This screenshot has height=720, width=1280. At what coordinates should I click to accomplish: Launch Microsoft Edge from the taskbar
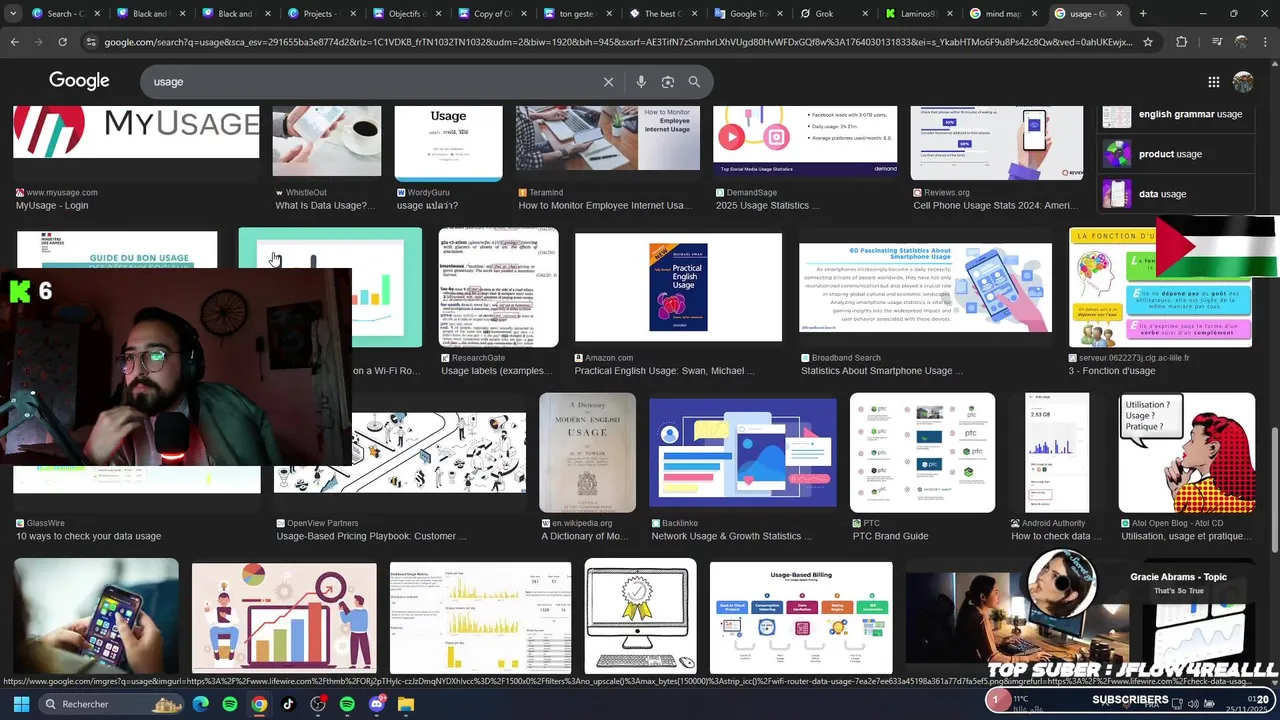click(x=201, y=704)
